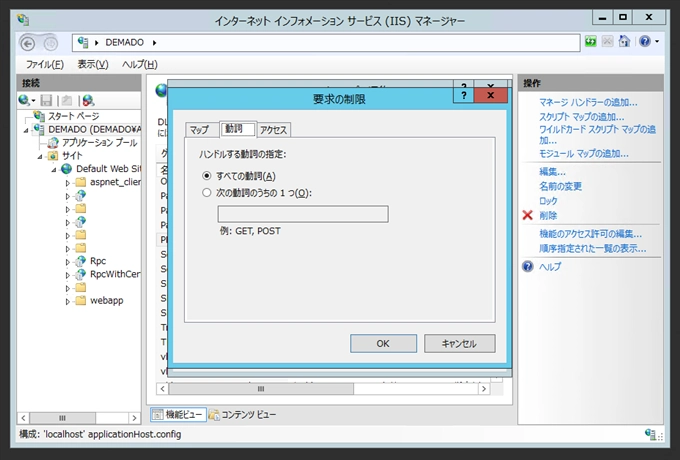Click the refresh icon in address bar

tap(591, 42)
